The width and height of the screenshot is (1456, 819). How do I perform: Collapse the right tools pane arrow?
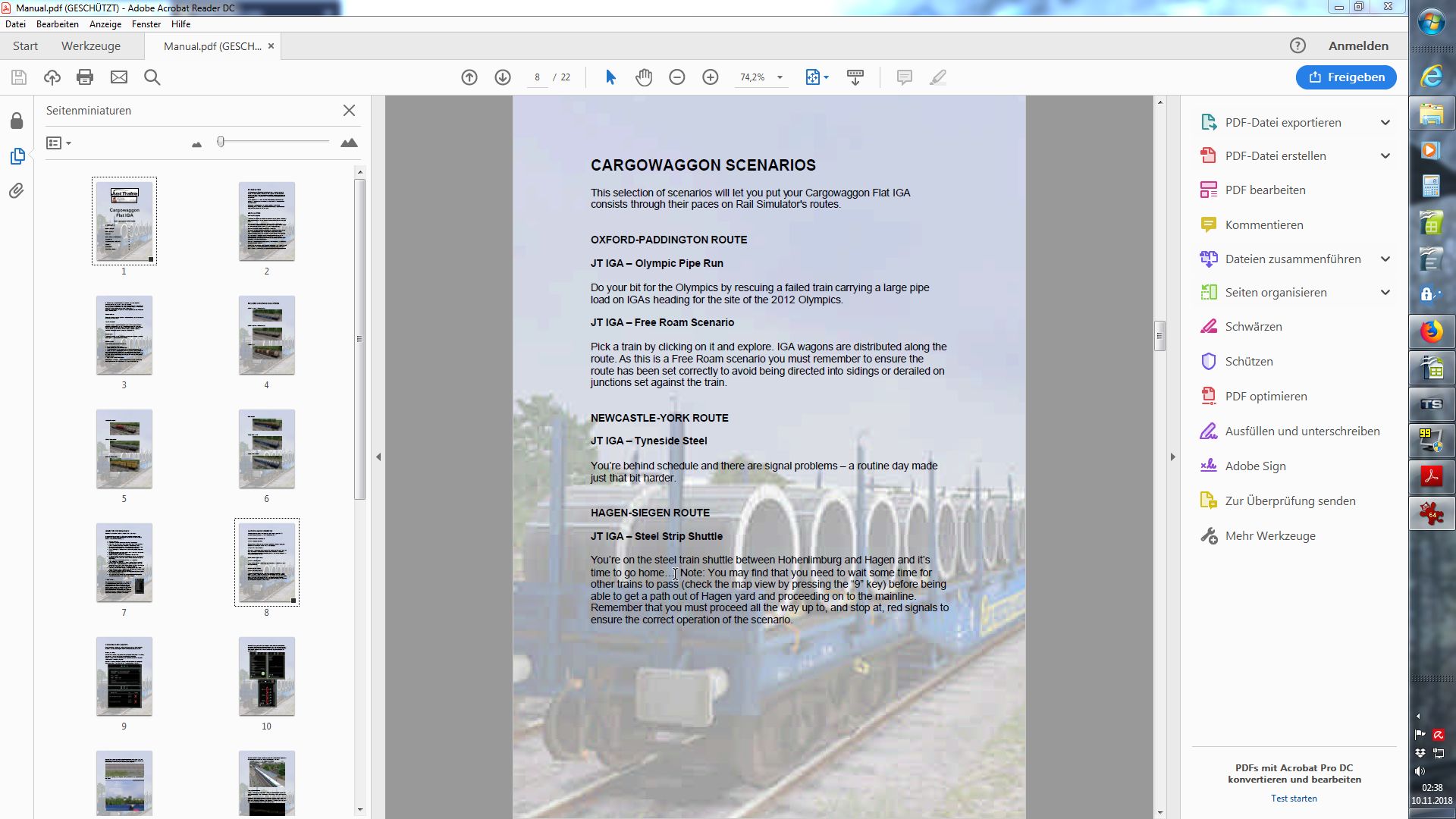(x=1172, y=457)
